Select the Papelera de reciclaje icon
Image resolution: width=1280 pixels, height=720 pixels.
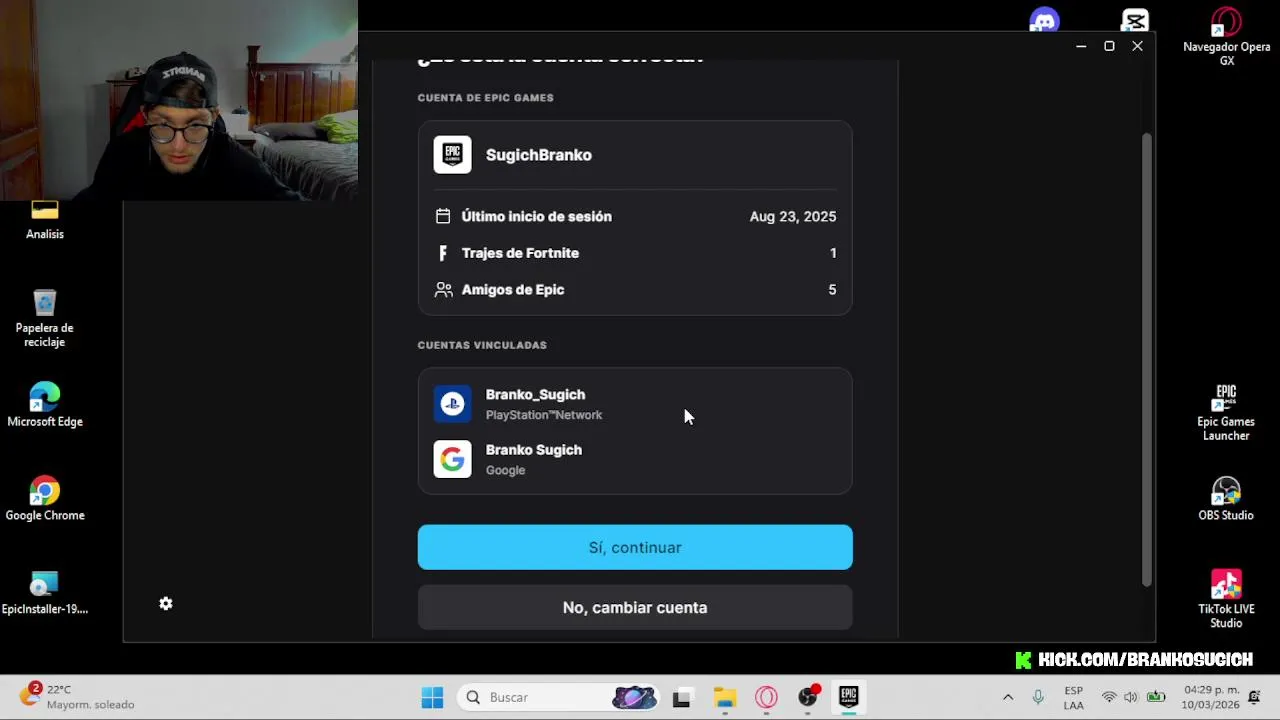pos(45,319)
